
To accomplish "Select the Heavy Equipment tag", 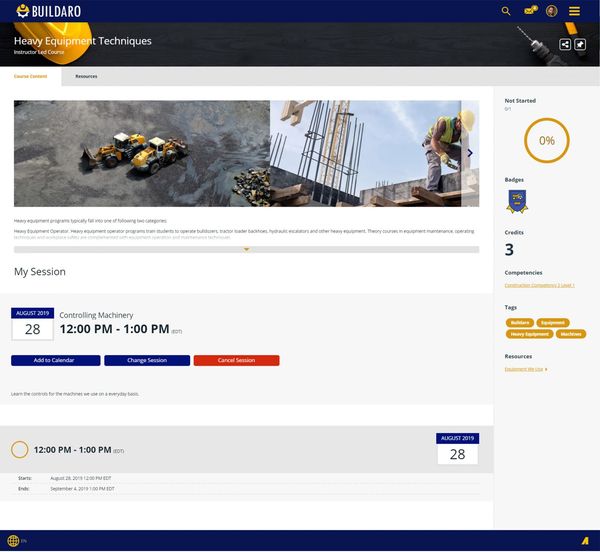I will [529, 334].
